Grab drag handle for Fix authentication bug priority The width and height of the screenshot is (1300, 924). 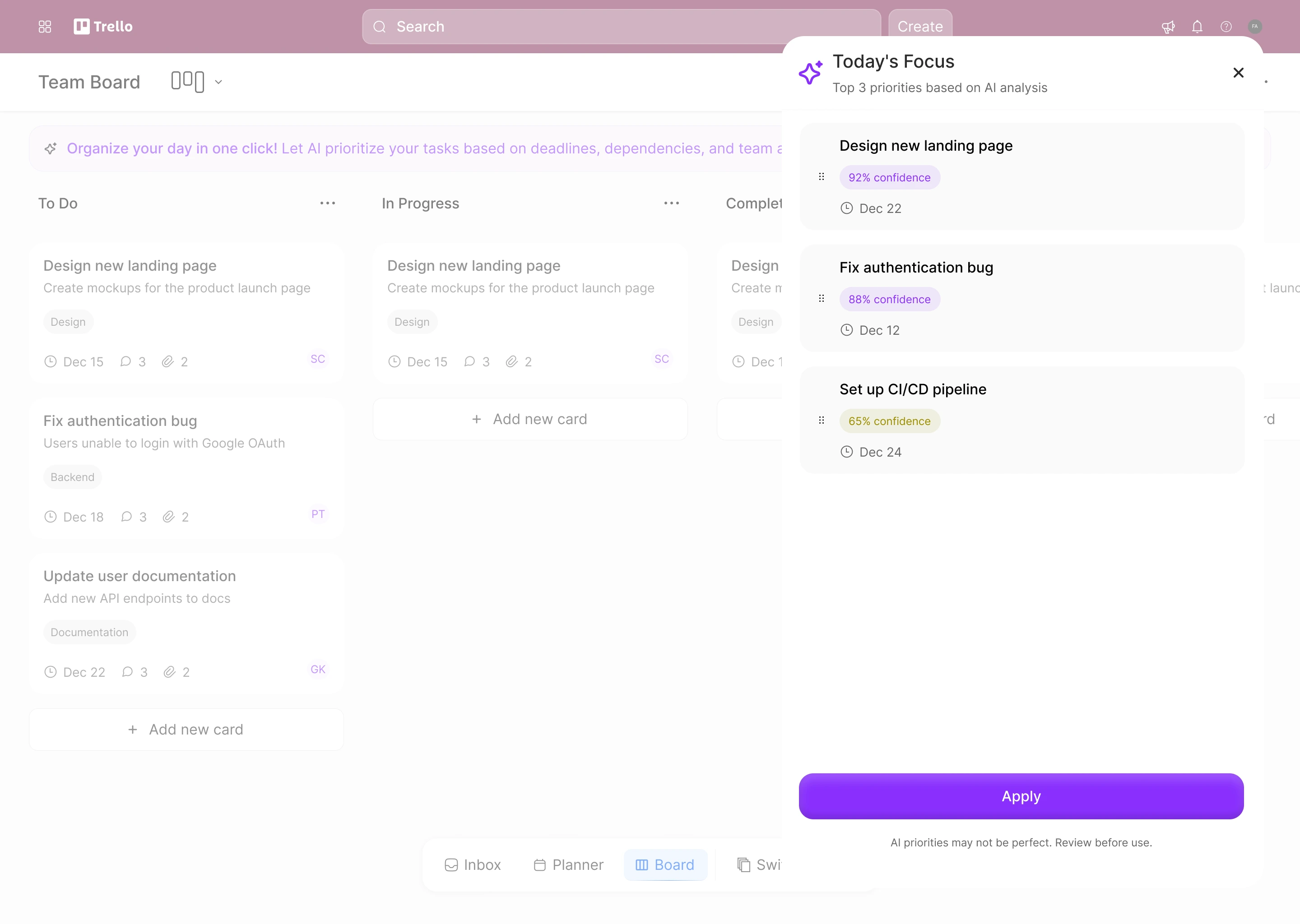coord(822,299)
